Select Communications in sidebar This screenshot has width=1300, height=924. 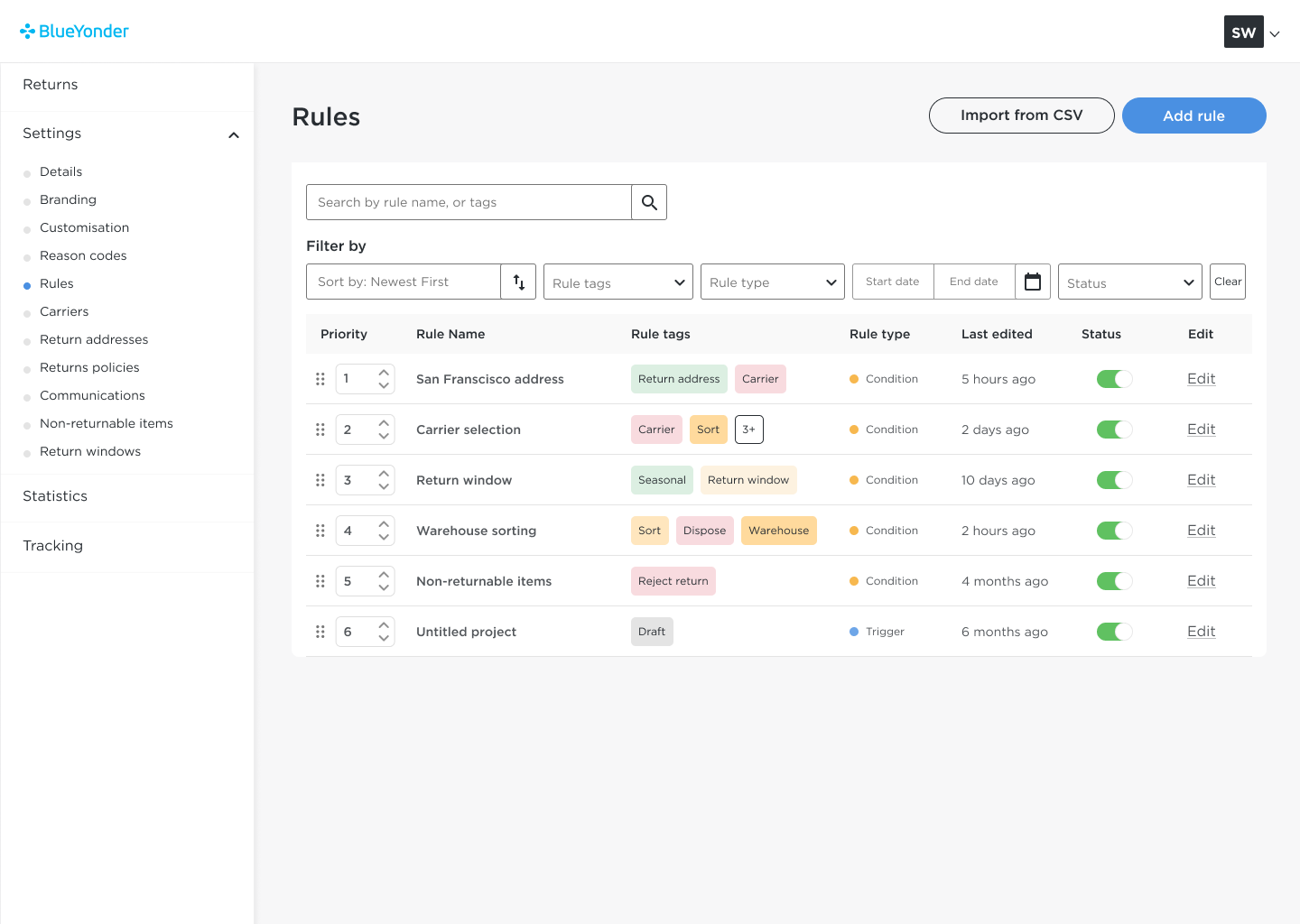pyautogui.click(x=92, y=395)
